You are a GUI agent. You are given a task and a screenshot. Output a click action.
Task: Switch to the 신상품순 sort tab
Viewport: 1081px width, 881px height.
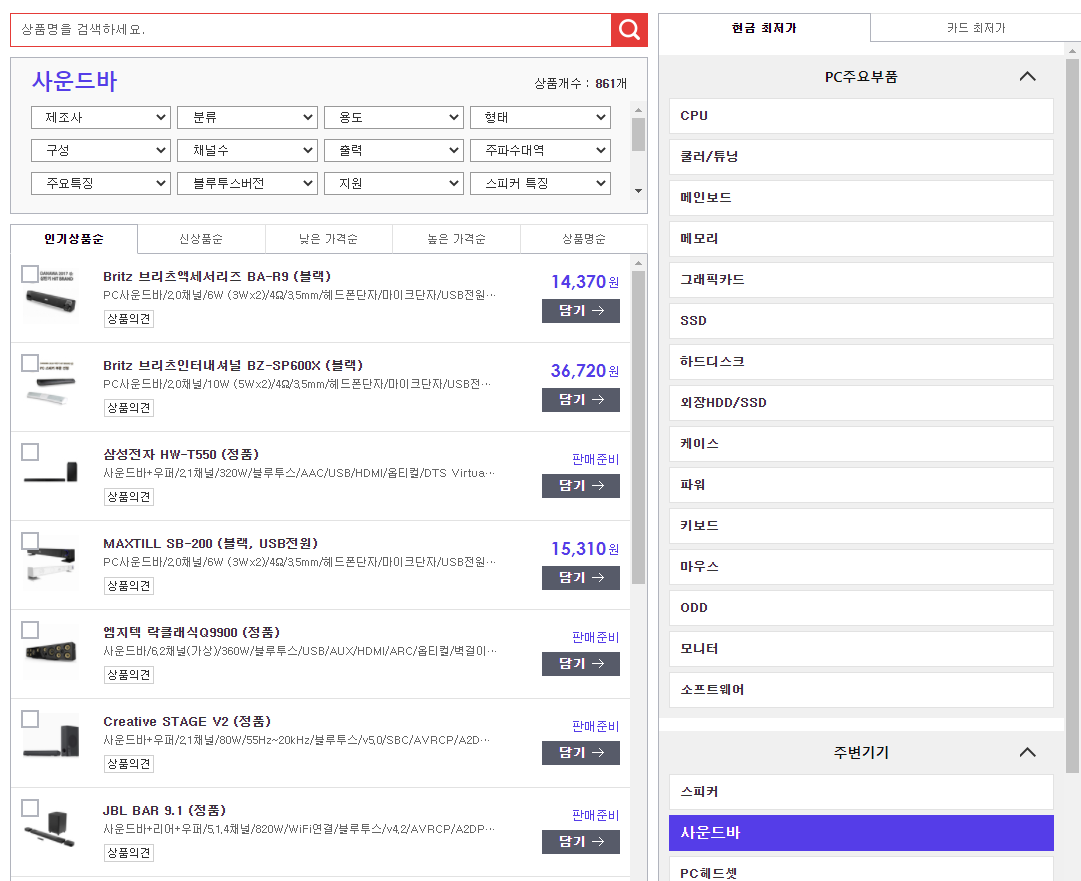[x=201, y=239]
